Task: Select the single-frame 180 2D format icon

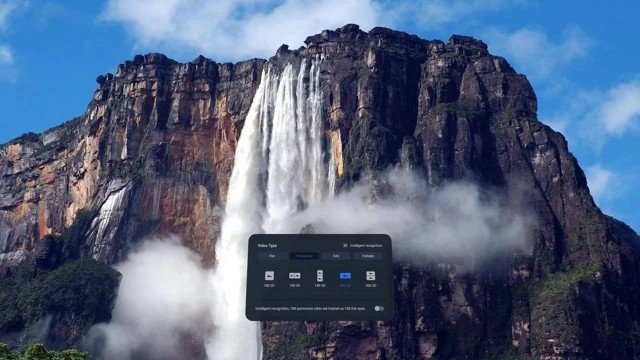Action: click(269, 276)
